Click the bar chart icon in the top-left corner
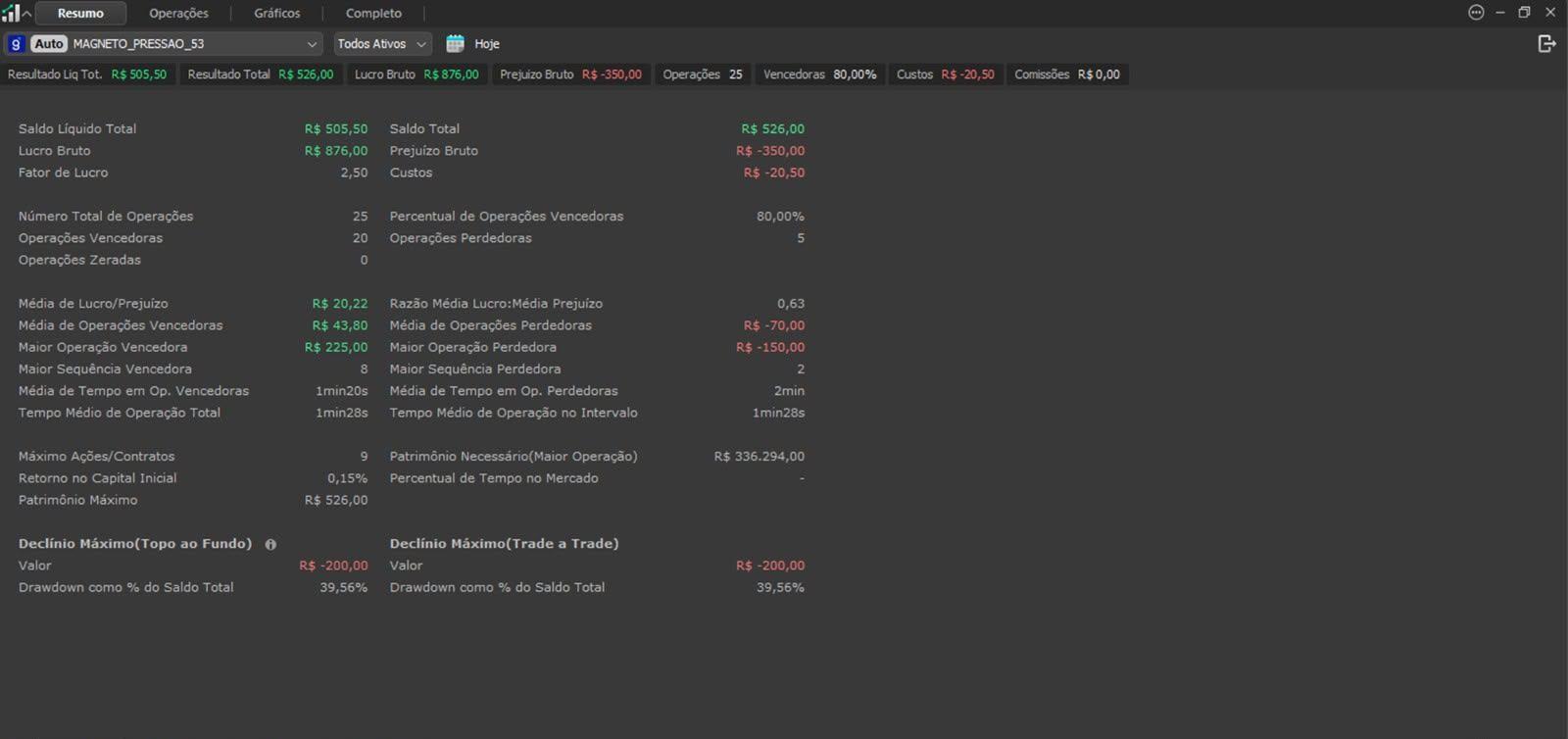1568x739 pixels. (x=11, y=13)
